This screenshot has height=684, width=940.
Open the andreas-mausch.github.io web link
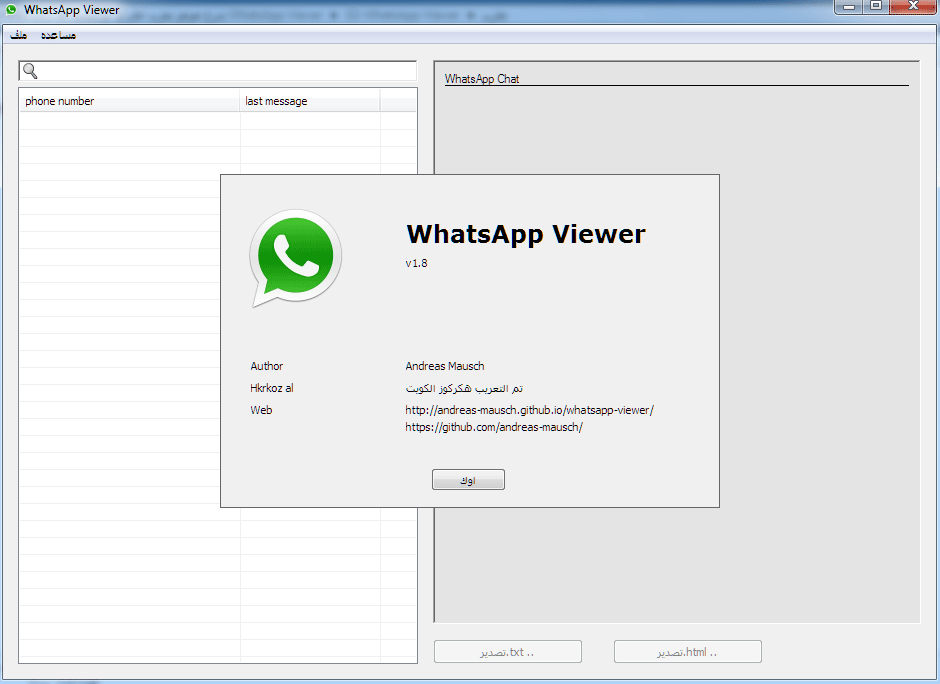[x=529, y=410]
